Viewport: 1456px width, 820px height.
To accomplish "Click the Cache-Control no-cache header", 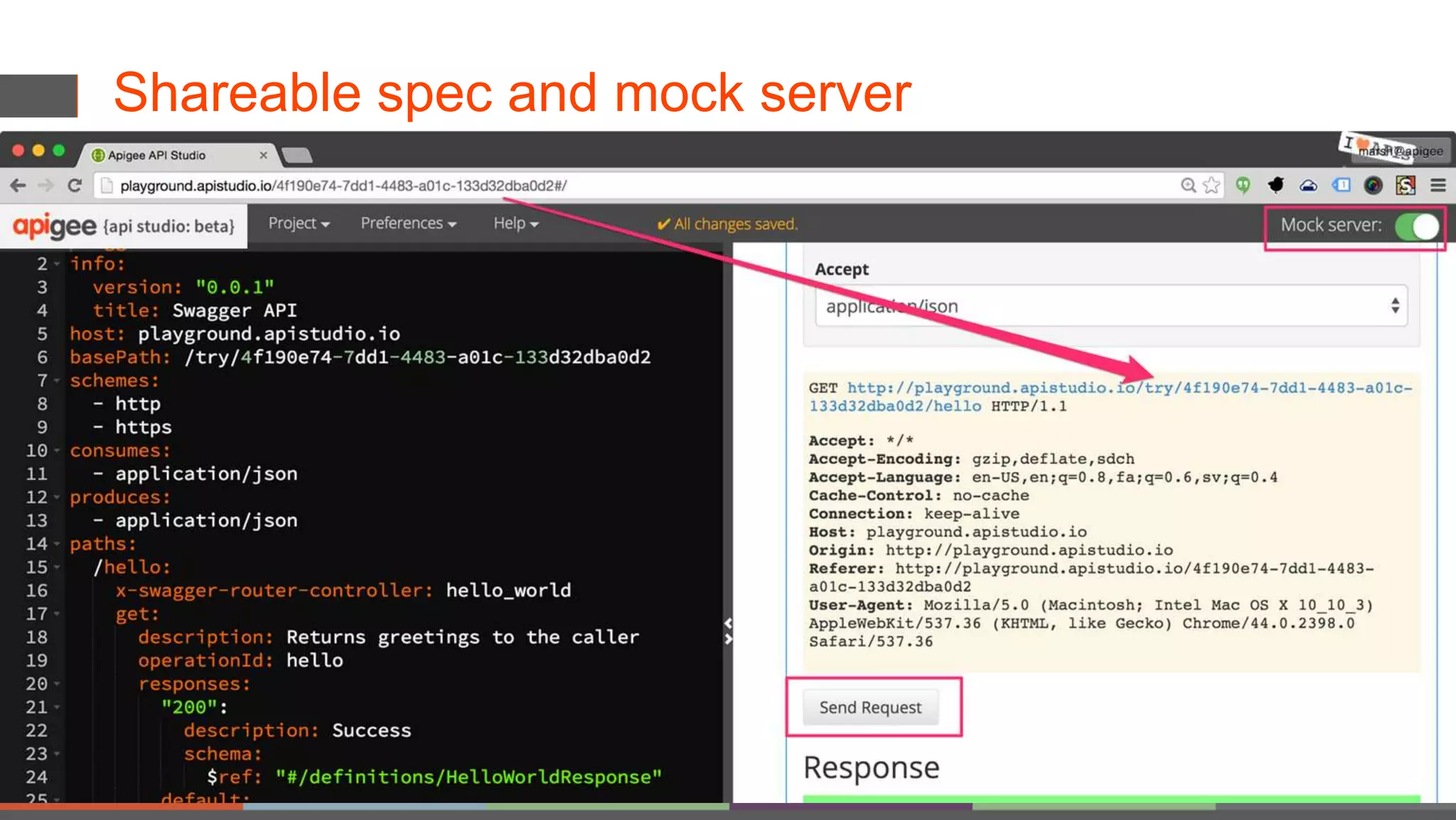I will (x=919, y=496).
